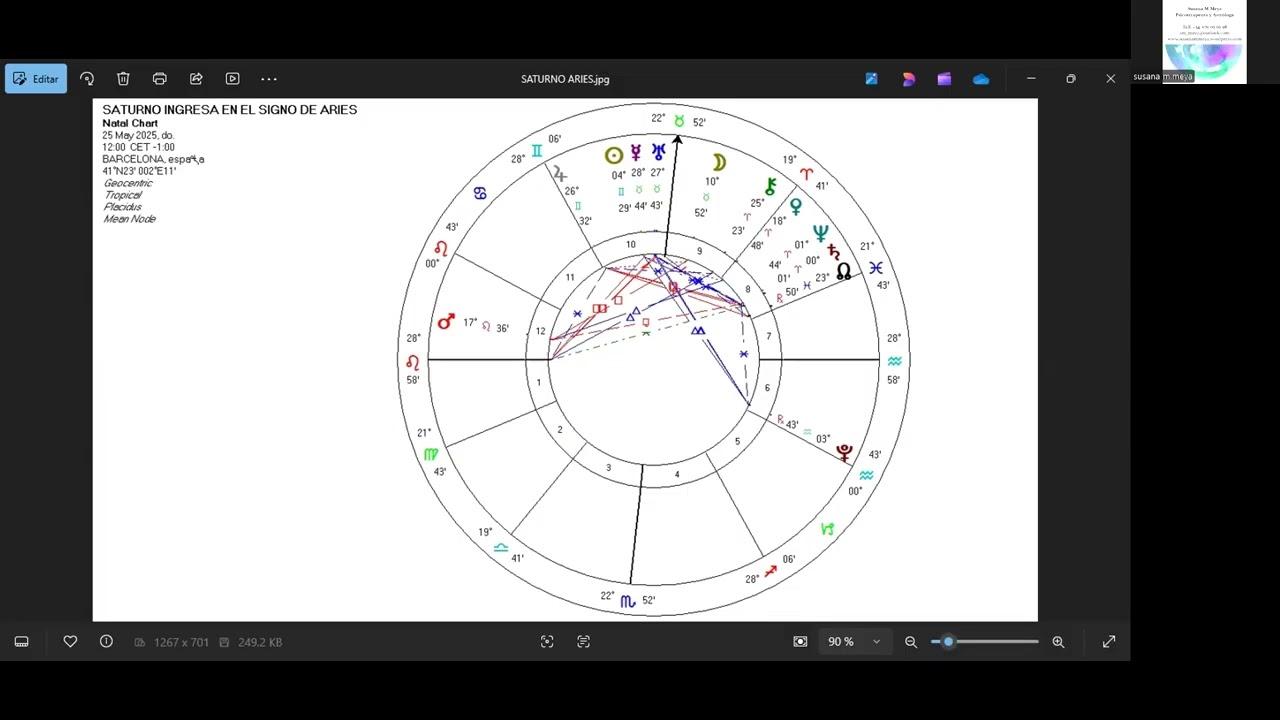The height and width of the screenshot is (720, 1280).
Task: Click the zoom slider handle
Action: pos(948,642)
